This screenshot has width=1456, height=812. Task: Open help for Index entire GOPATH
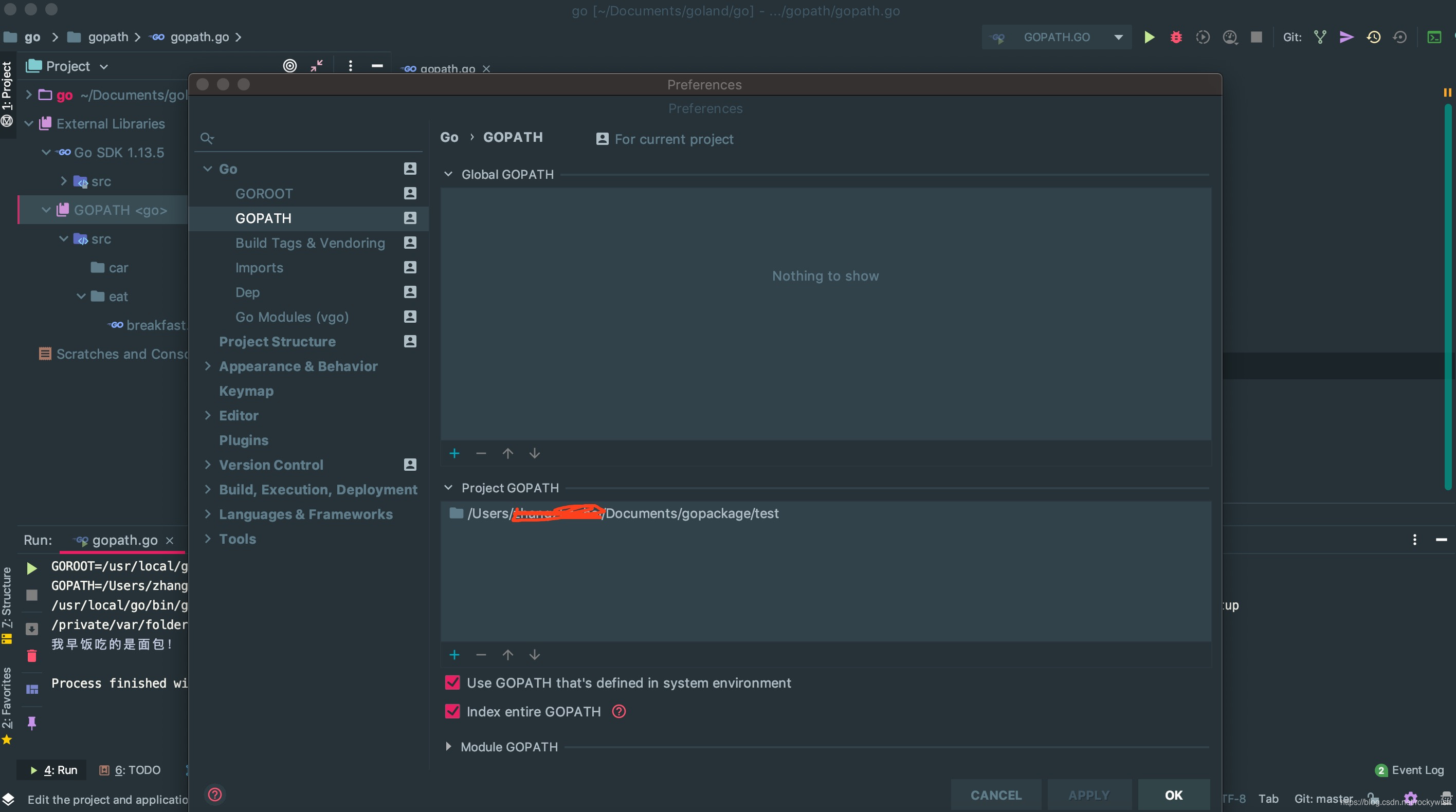click(619, 711)
